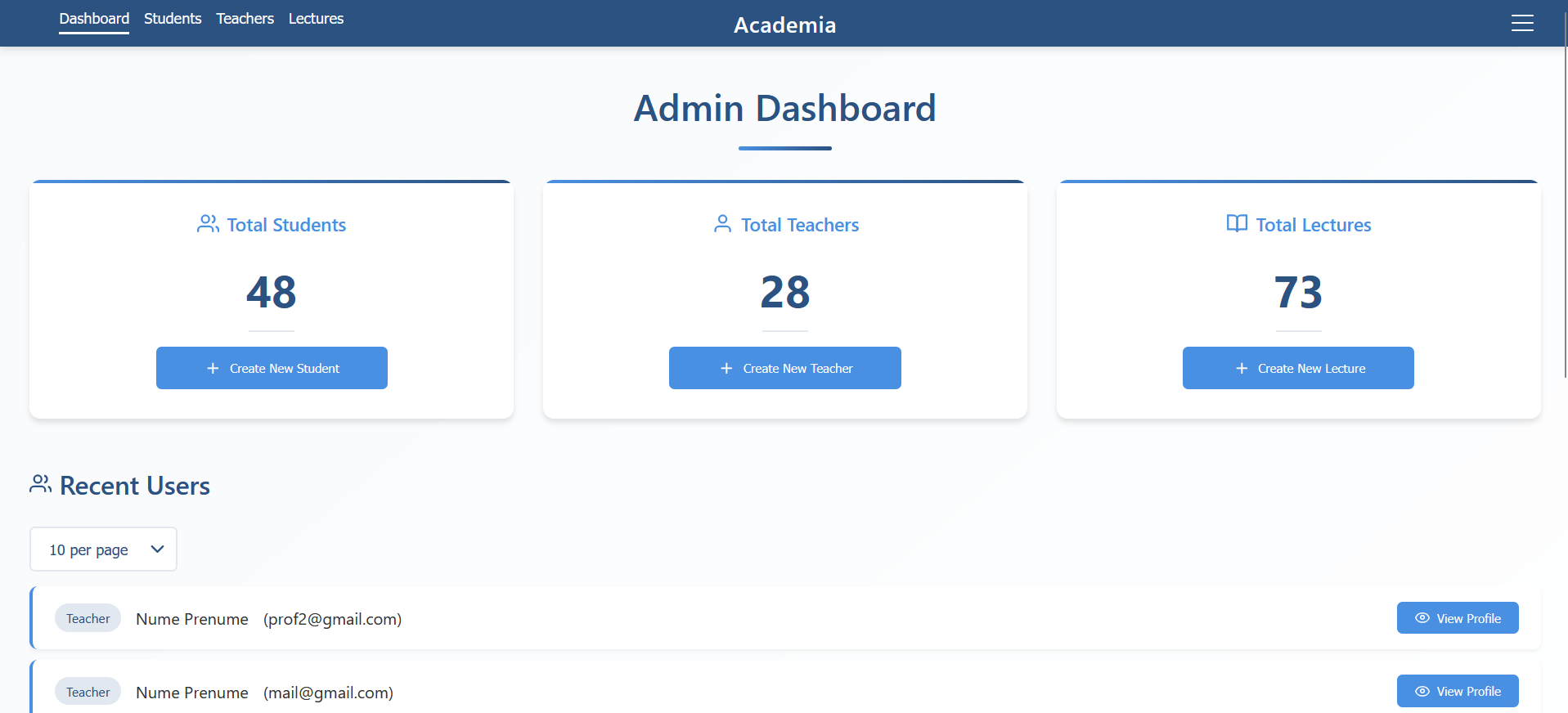Switch to the Lectures nav tab
The image size is (1568, 713).
tap(316, 19)
